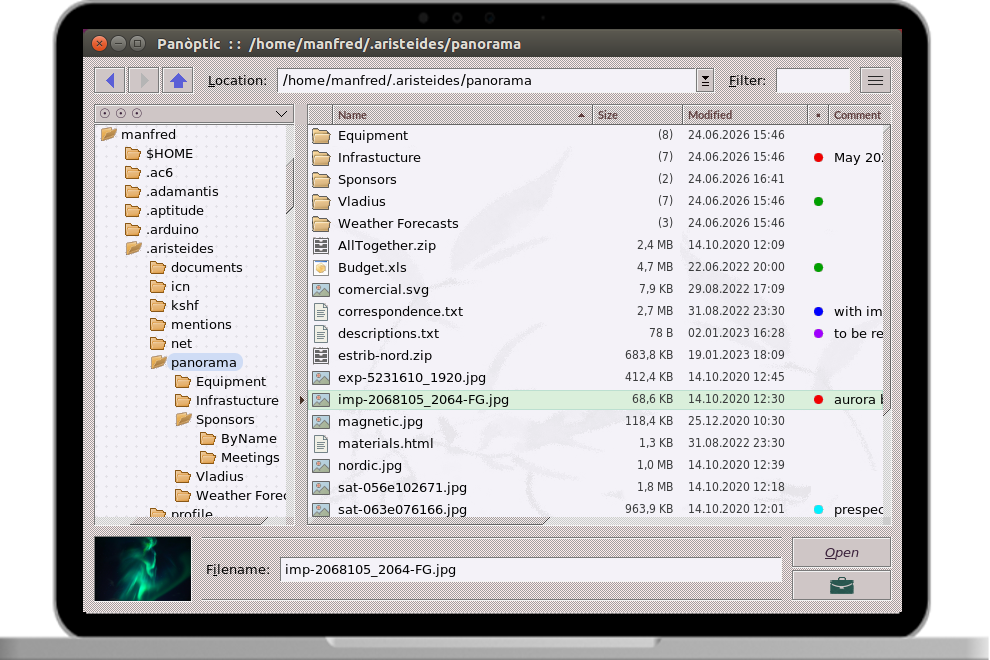The width and height of the screenshot is (990, 660).
Task: Expand the tree panel chevron dropdown
Action: click(x=282, y=114)
